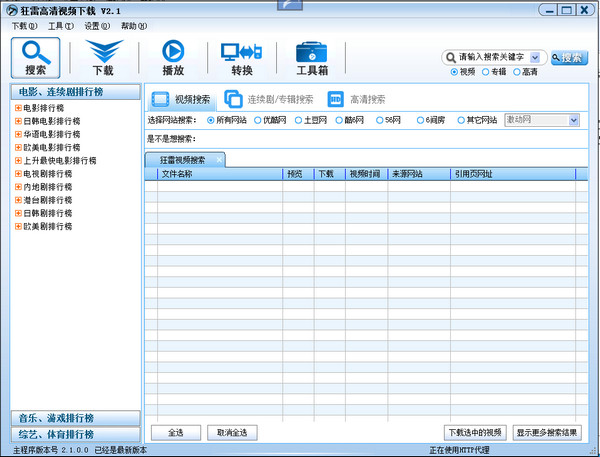The height and width of the screenshot is (457, 600).
Task: Open the 下载 download toolbar icon
Action: point(104,58)
